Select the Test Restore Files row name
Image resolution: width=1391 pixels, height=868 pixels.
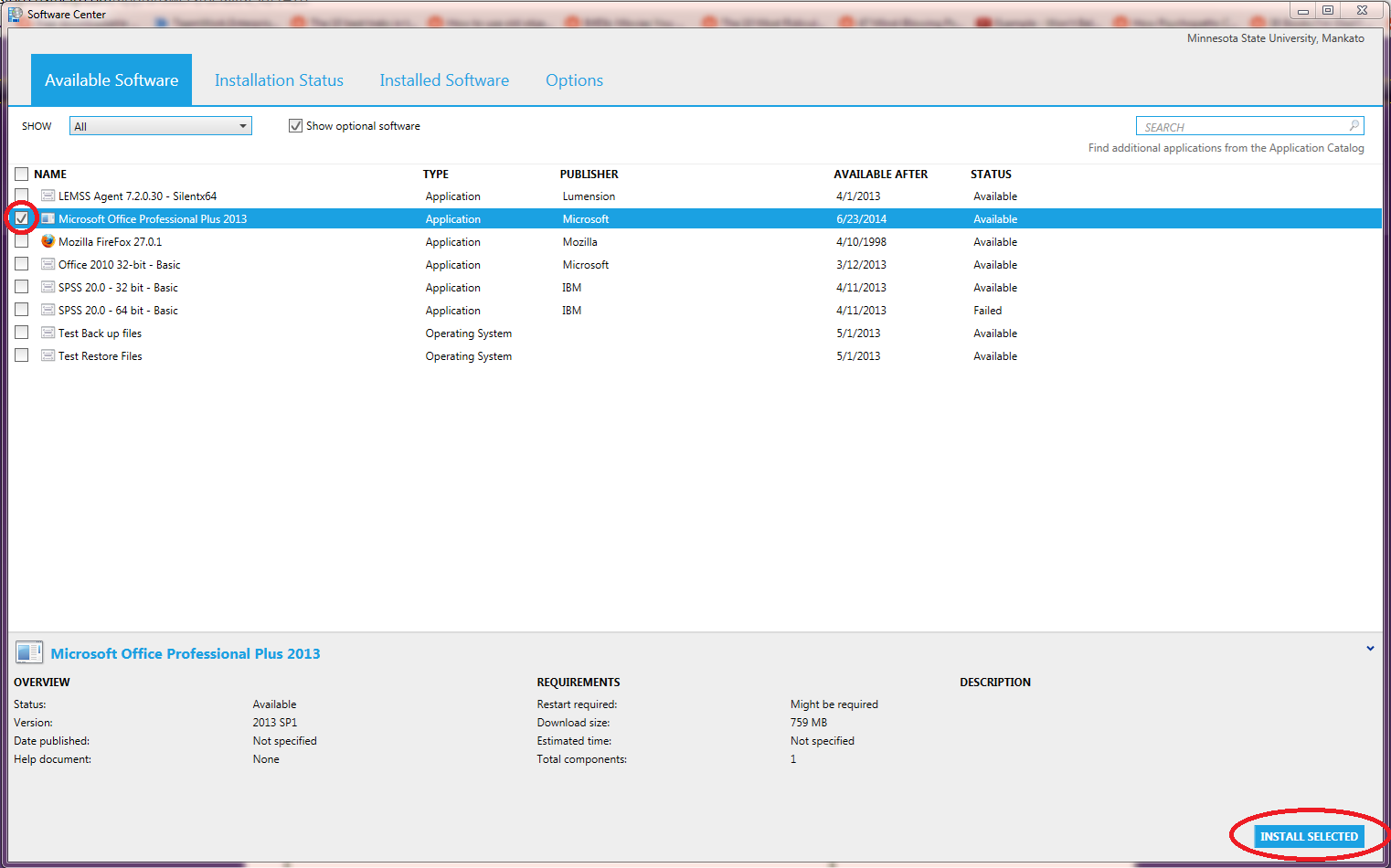(x=101, y=355)
